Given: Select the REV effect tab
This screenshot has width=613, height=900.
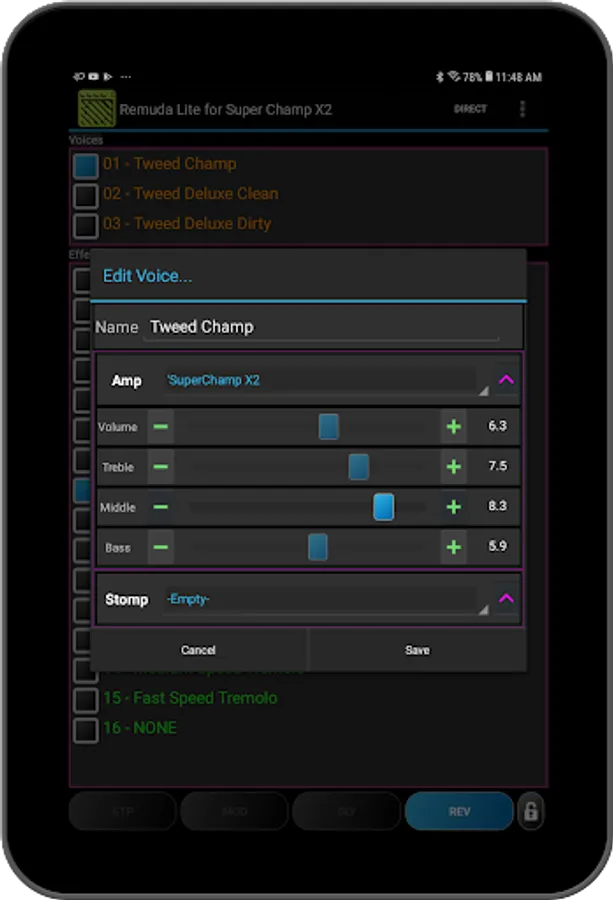Looking at the screenshot, I should [x=459, y=811].
